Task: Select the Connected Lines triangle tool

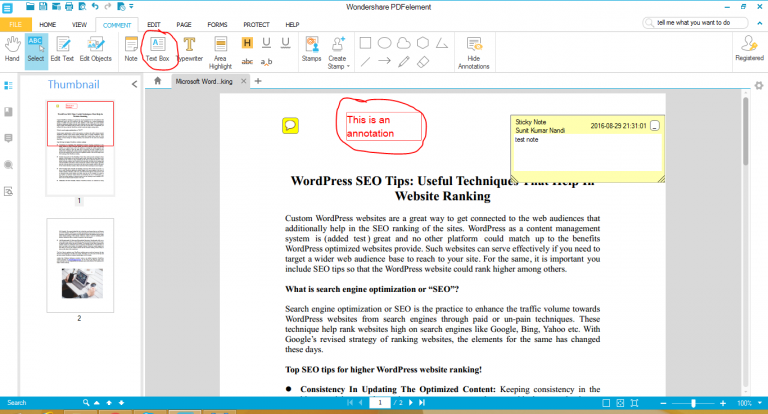Action: tap(442, 43)
